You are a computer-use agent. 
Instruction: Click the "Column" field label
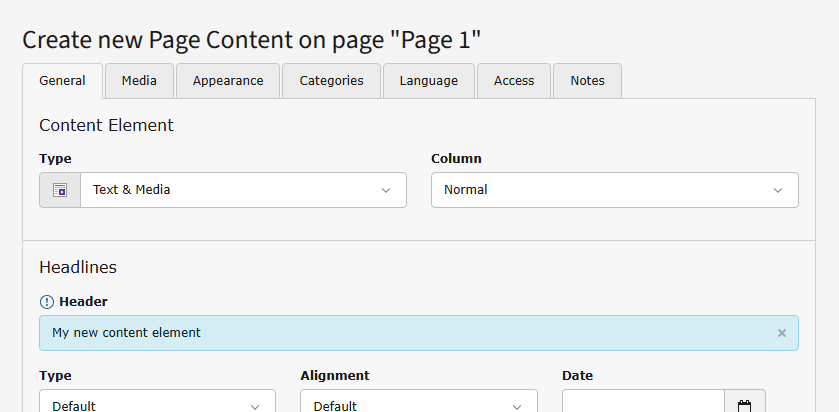(x=456, y=159)
